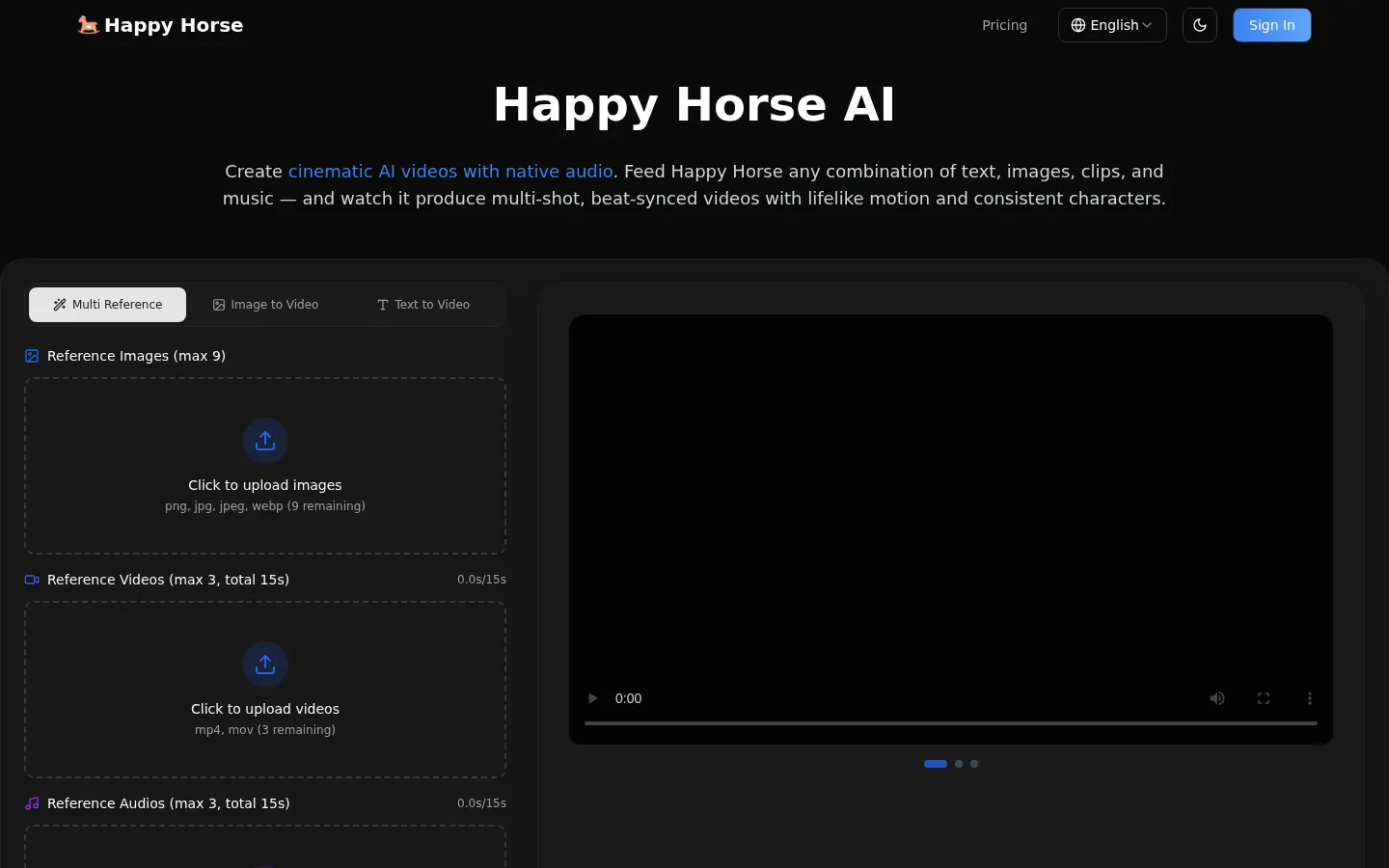Click the 'Reference Images (max 9)' label
Viewport: 1389px width, 868px height.
click(136, 356)
